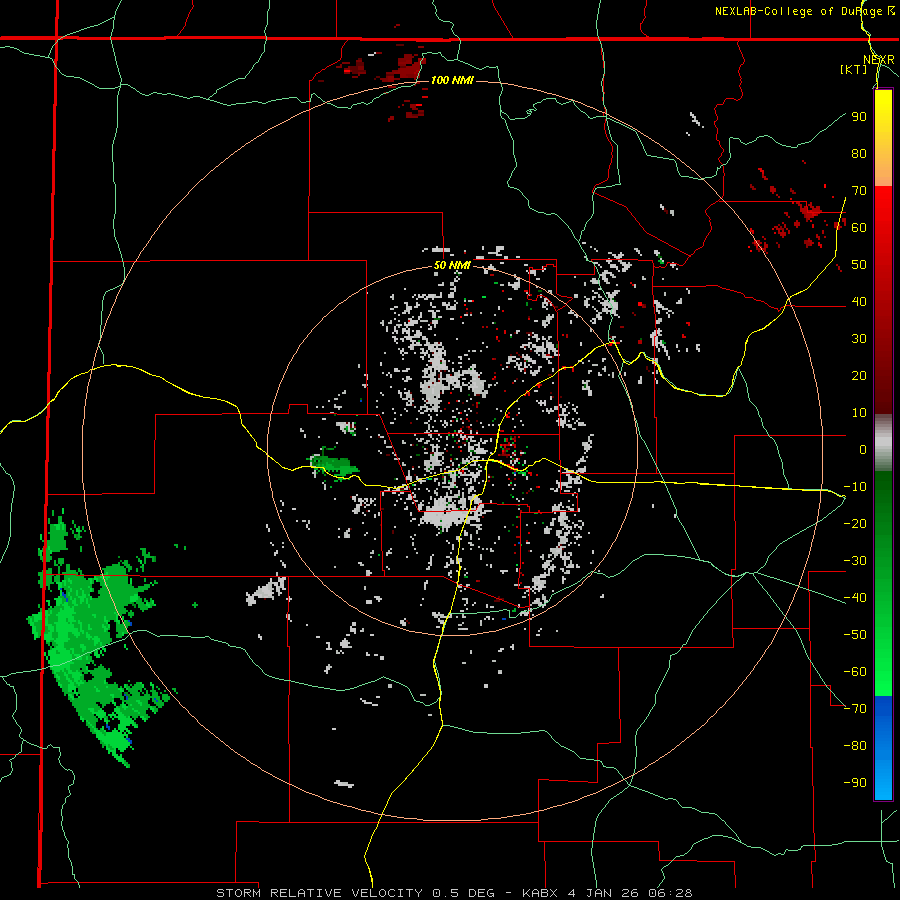Select the -60 scale value
Viewport: 900px width, 900px height.
(x=855, y=672)
